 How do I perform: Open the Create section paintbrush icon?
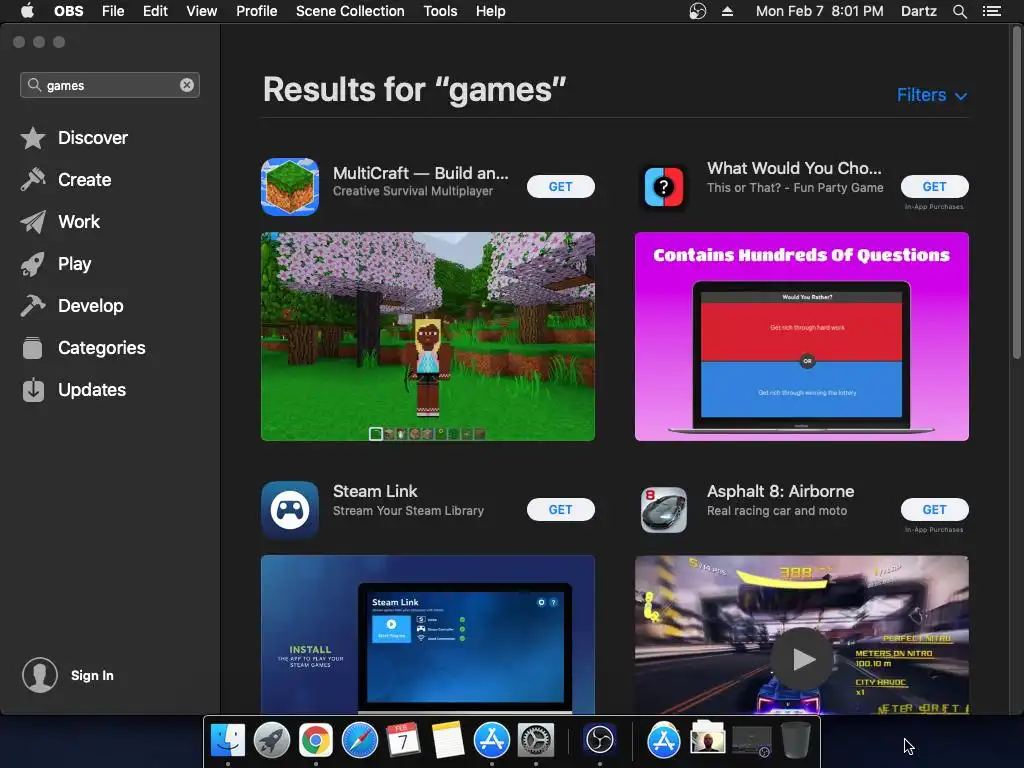click(x=33, y=180)
